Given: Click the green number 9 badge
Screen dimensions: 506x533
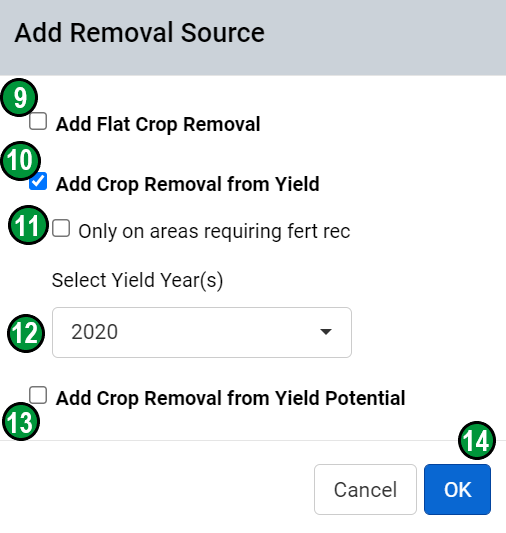Looking at the screenshot, I should 19,98.
